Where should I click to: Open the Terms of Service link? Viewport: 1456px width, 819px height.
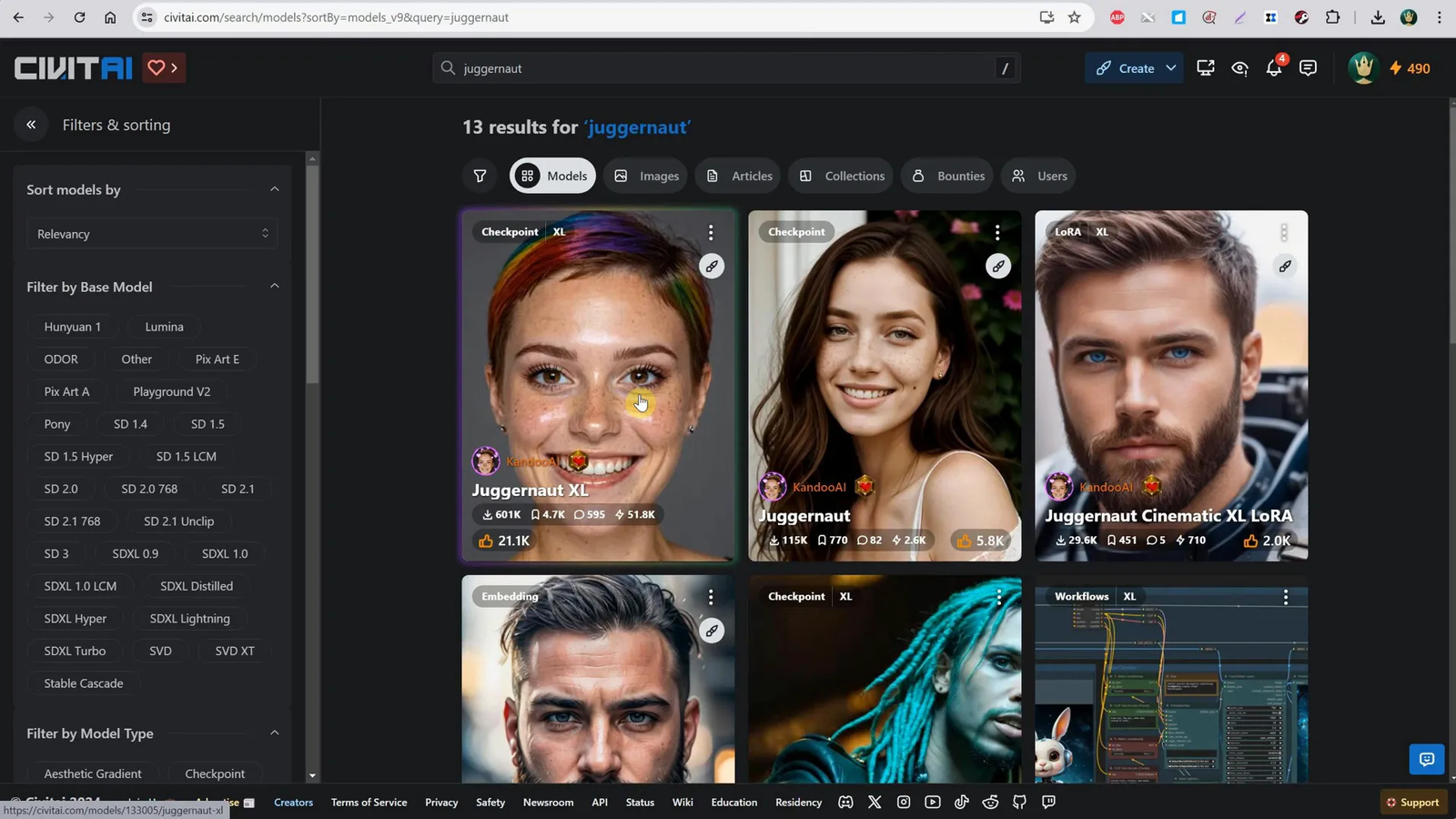(369, 802)
